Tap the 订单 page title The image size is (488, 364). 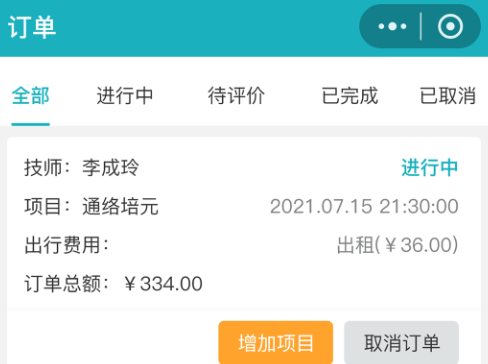(x=32, y=28)
